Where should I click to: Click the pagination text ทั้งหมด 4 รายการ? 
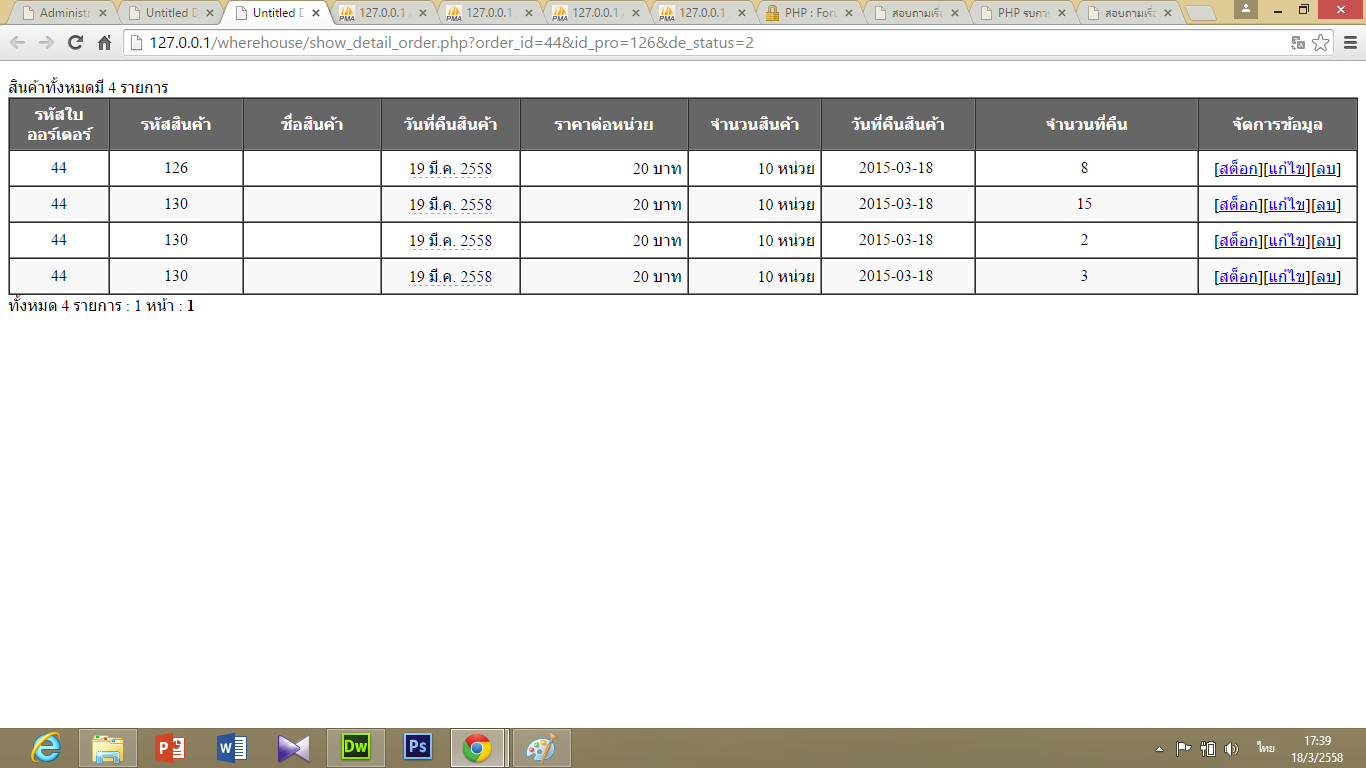tap(65, 306)
